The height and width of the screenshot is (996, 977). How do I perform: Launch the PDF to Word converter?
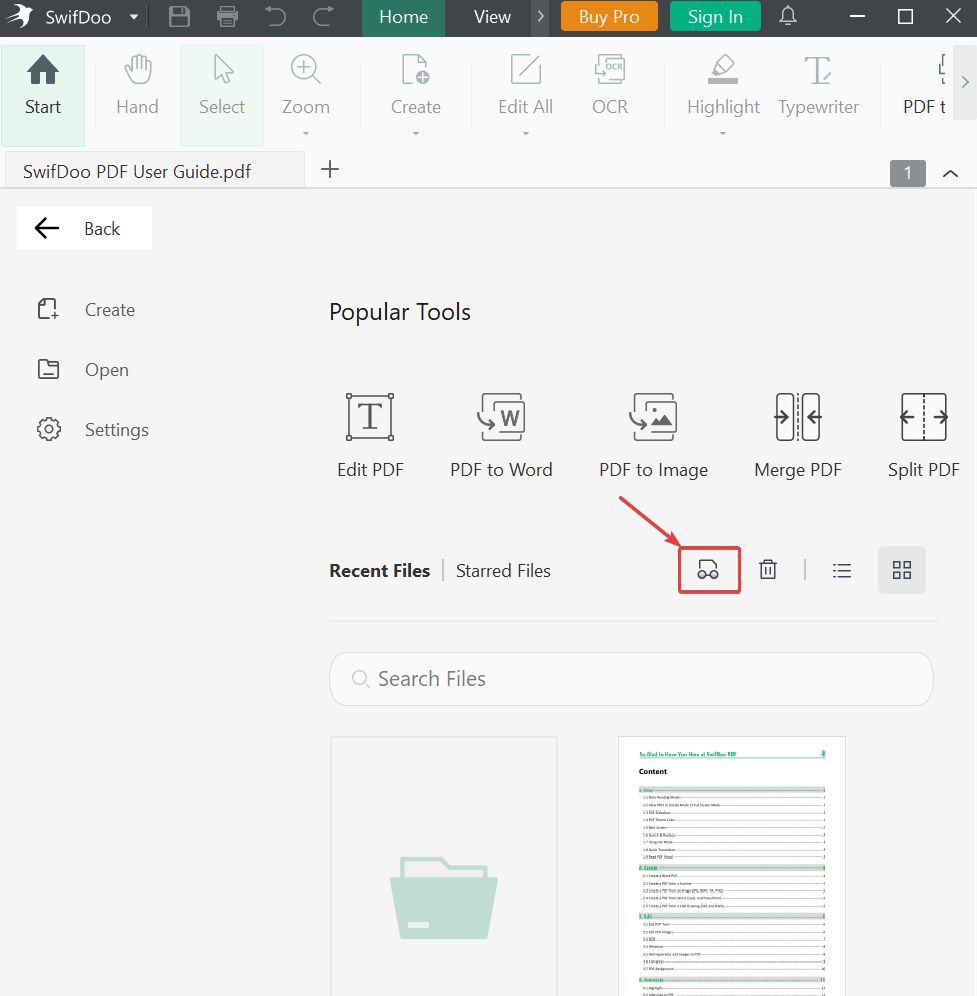click(x=501, y=436)
